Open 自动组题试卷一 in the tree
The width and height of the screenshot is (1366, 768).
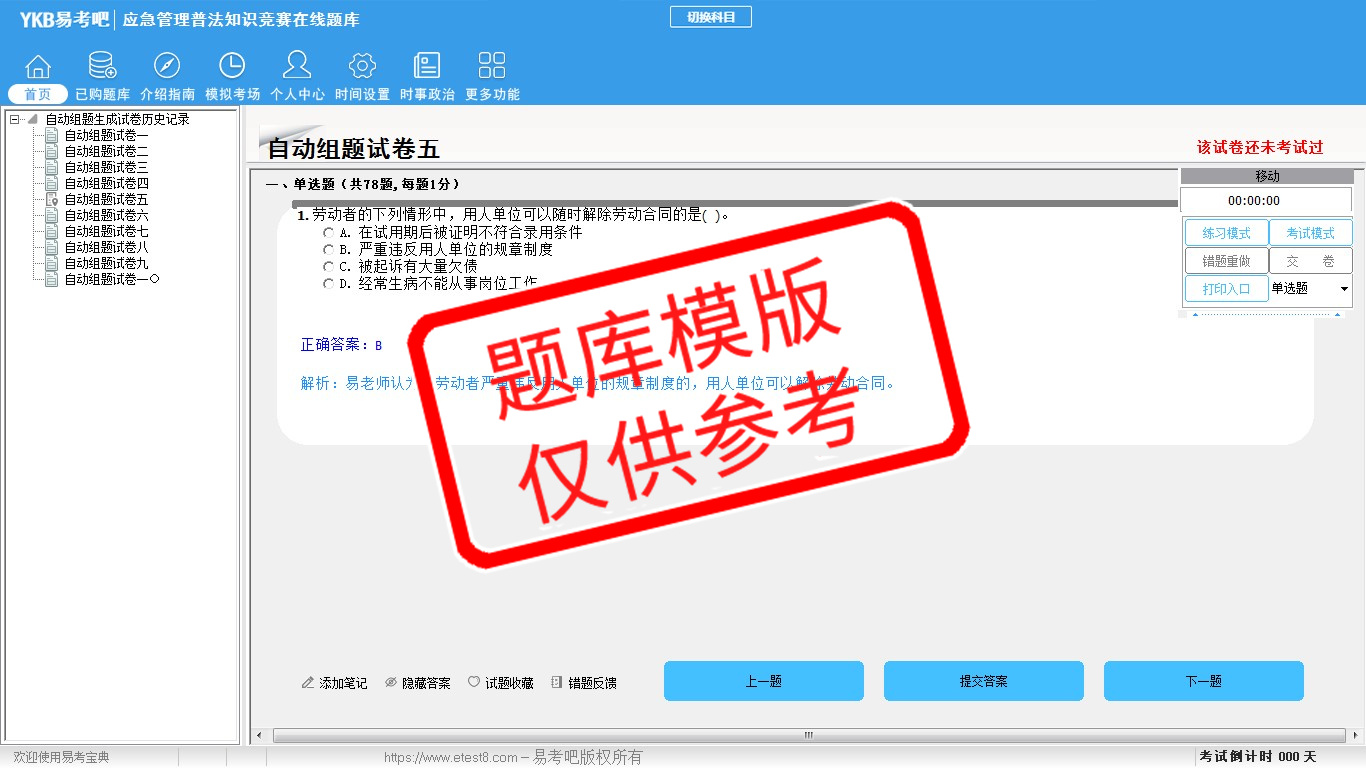(106, 135)
